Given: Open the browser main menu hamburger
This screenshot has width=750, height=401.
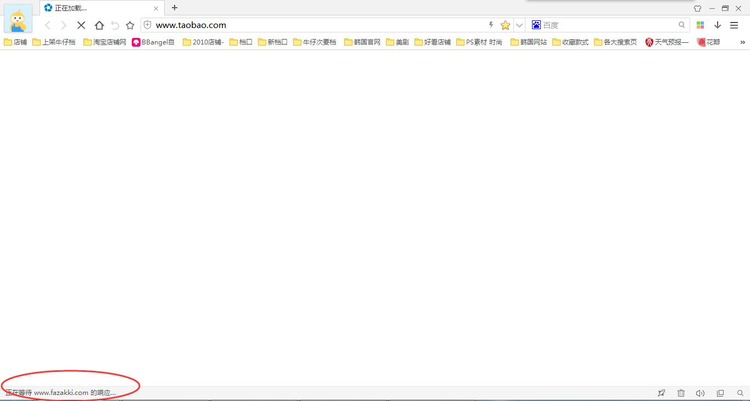Looking at the screenshot, I should (734, 25).
